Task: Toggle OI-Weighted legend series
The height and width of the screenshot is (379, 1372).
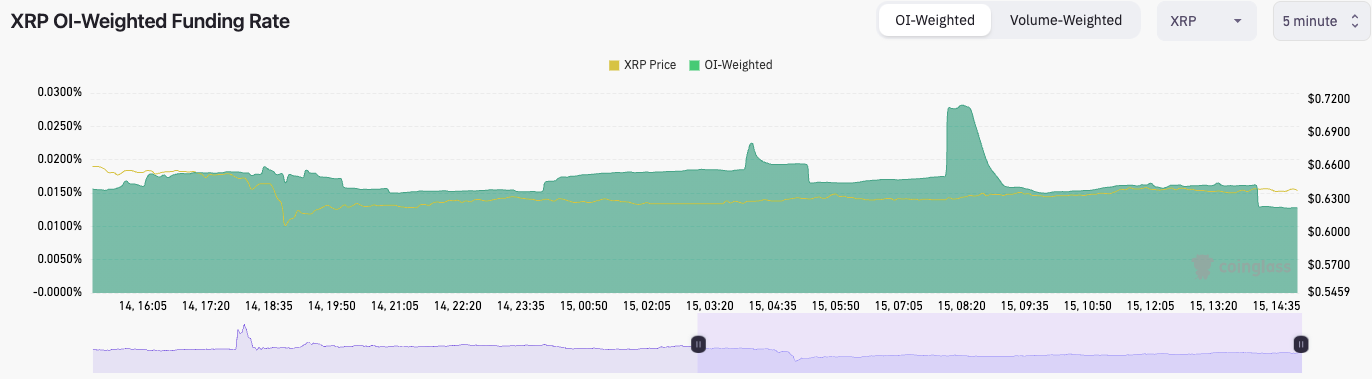Action: click(731, 65)
